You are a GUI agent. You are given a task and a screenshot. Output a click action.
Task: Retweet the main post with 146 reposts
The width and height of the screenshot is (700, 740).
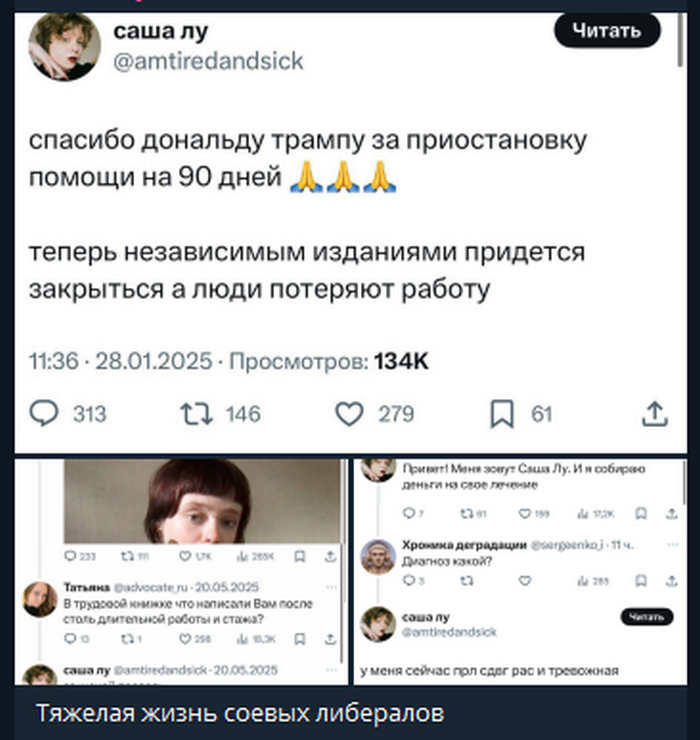tap(196, 414)
